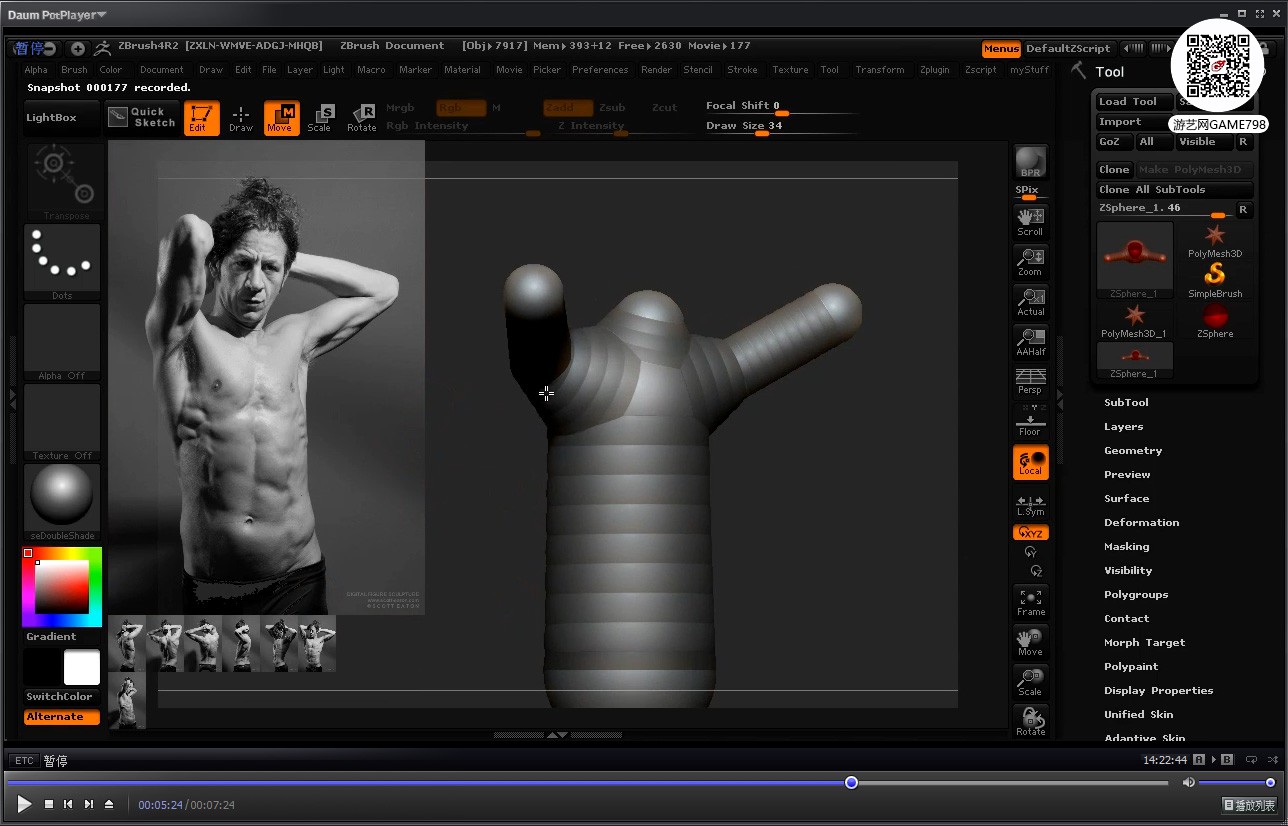The image size is (1288, 826).
Task: Select the ZSphere tool thumbnail
Action: click(x=1215, y=320)
